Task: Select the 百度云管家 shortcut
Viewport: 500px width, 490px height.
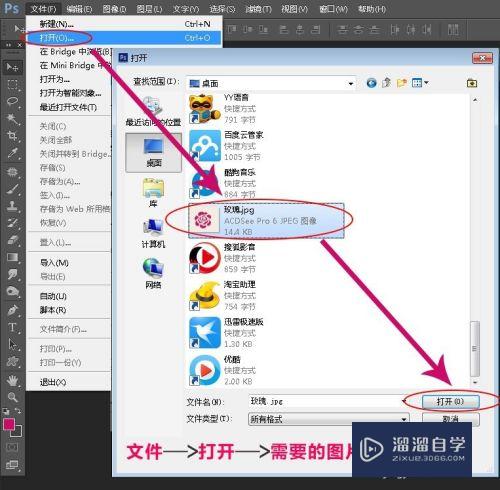Action: [x=226, y=146]
